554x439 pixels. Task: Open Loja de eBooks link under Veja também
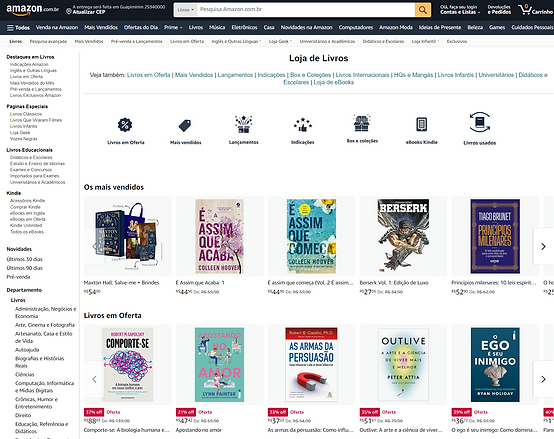point(334,82)
